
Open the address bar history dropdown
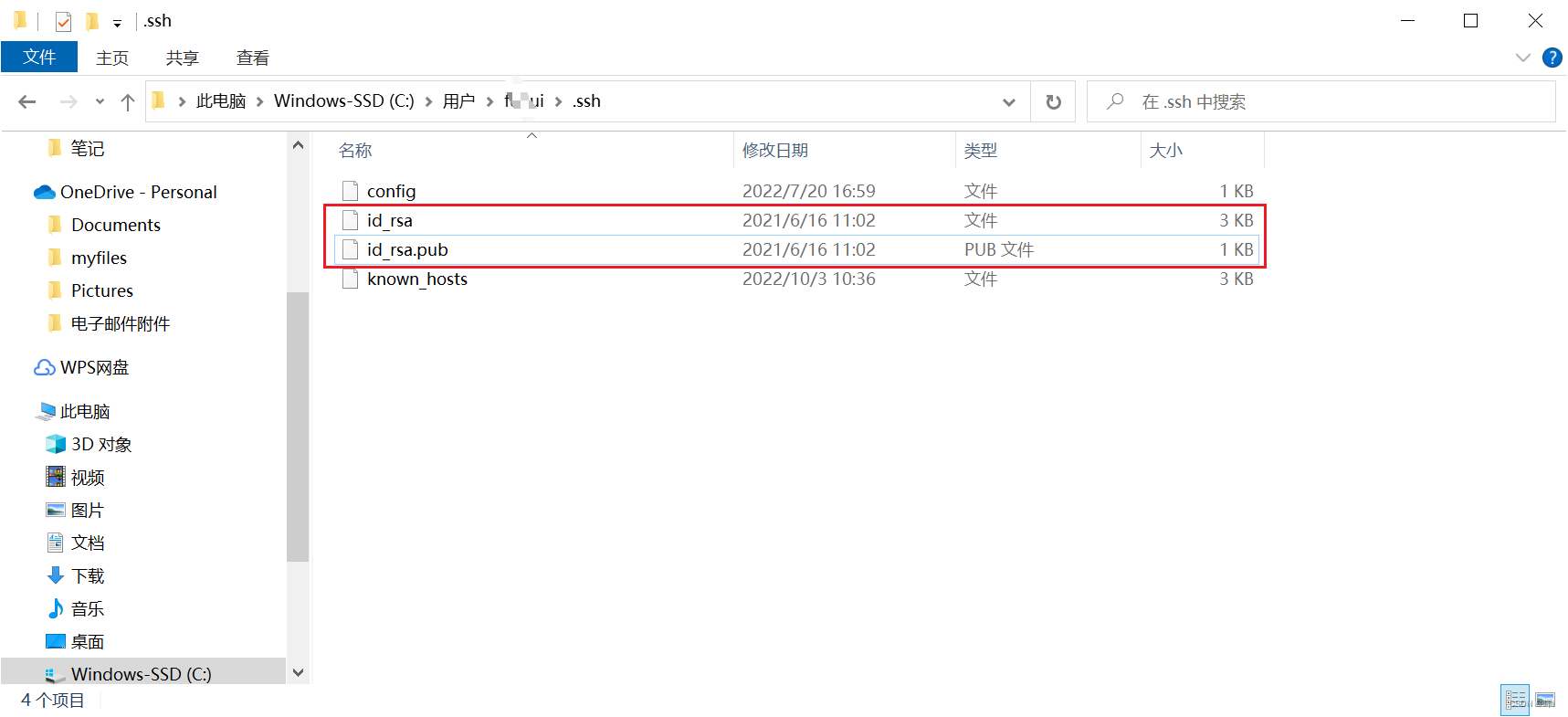tap(1009, 101)
